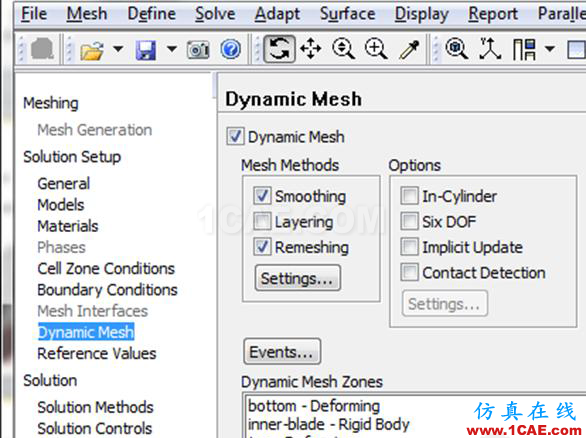Image resolution: width=586 pixels, height=438 pixels.
Task: Select the probe eyedropper tool
Action: coord(409,49)
